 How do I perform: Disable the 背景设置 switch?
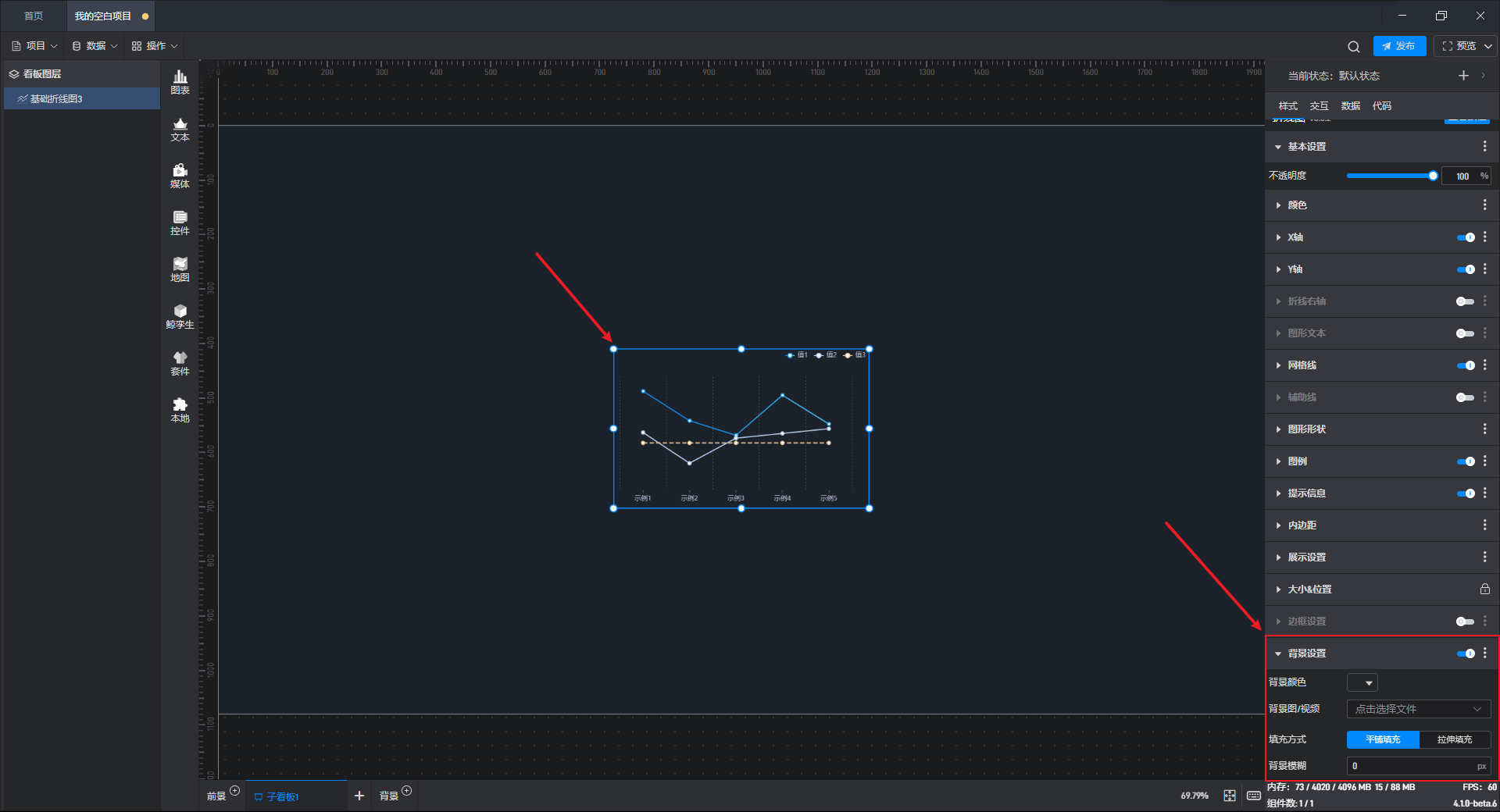point(1466,654)
